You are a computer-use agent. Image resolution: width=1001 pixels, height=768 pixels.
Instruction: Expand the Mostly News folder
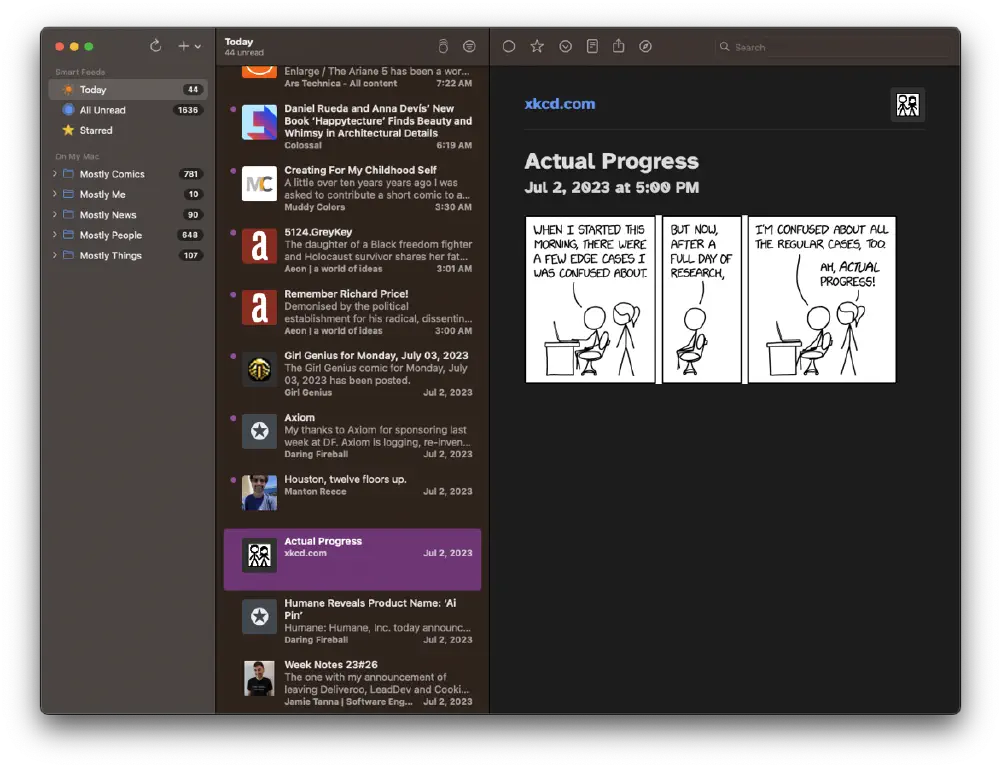54,215
